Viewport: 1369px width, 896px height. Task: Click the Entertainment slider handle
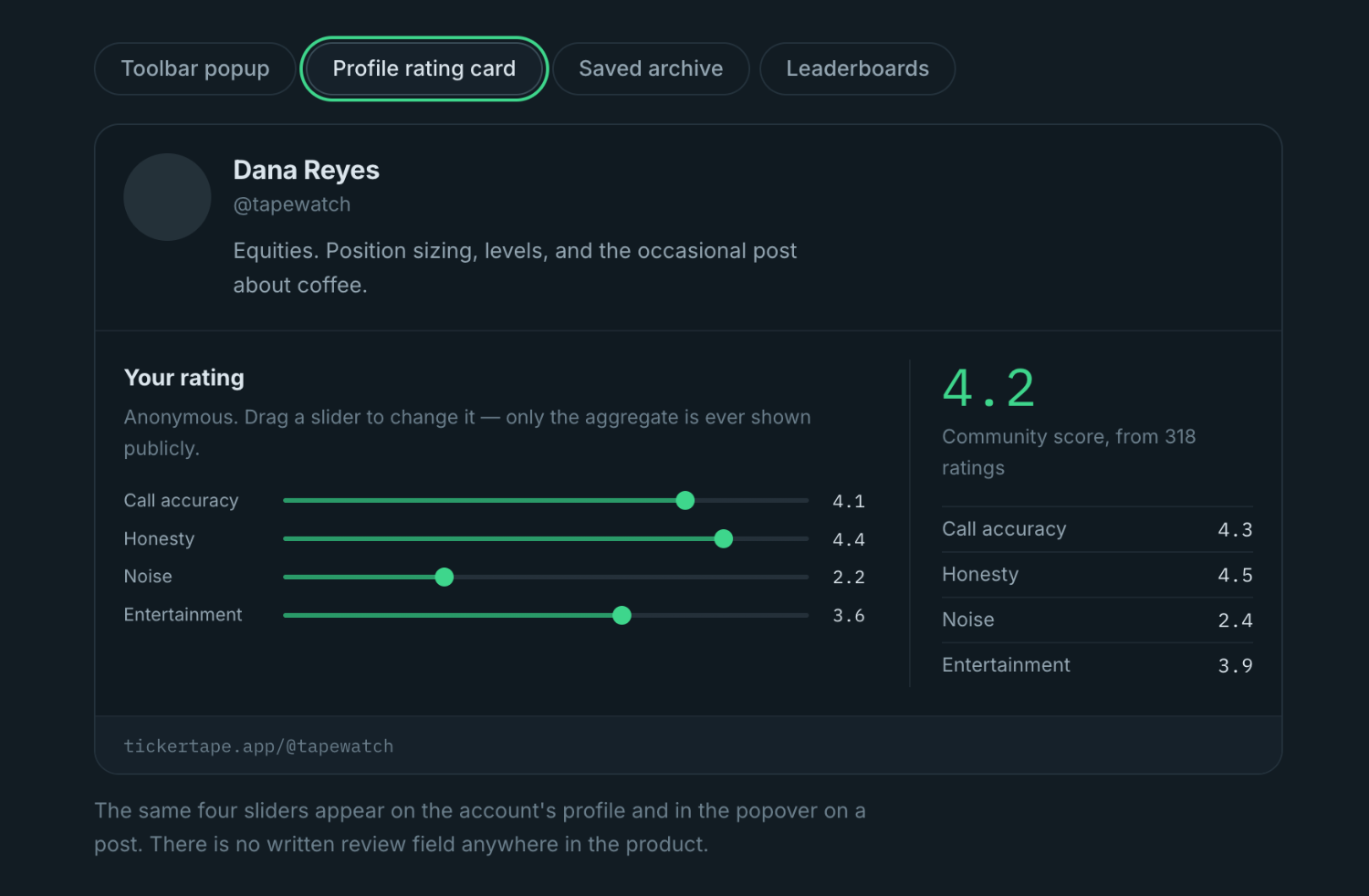point(622,615)
